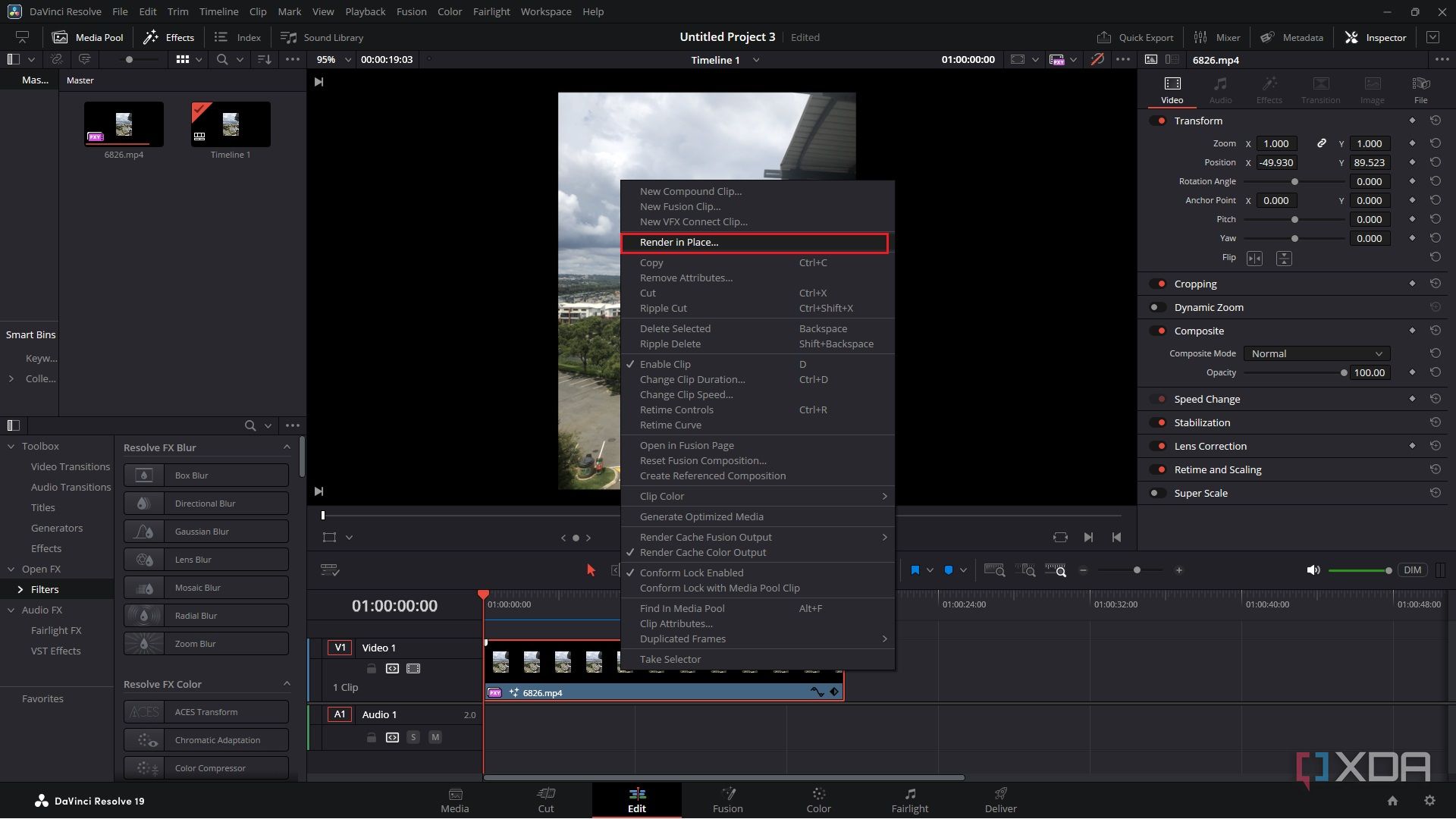
Task: Select the 6826.mp4 thumbnail in Media Pool
Action: click(x=124, y=124)
